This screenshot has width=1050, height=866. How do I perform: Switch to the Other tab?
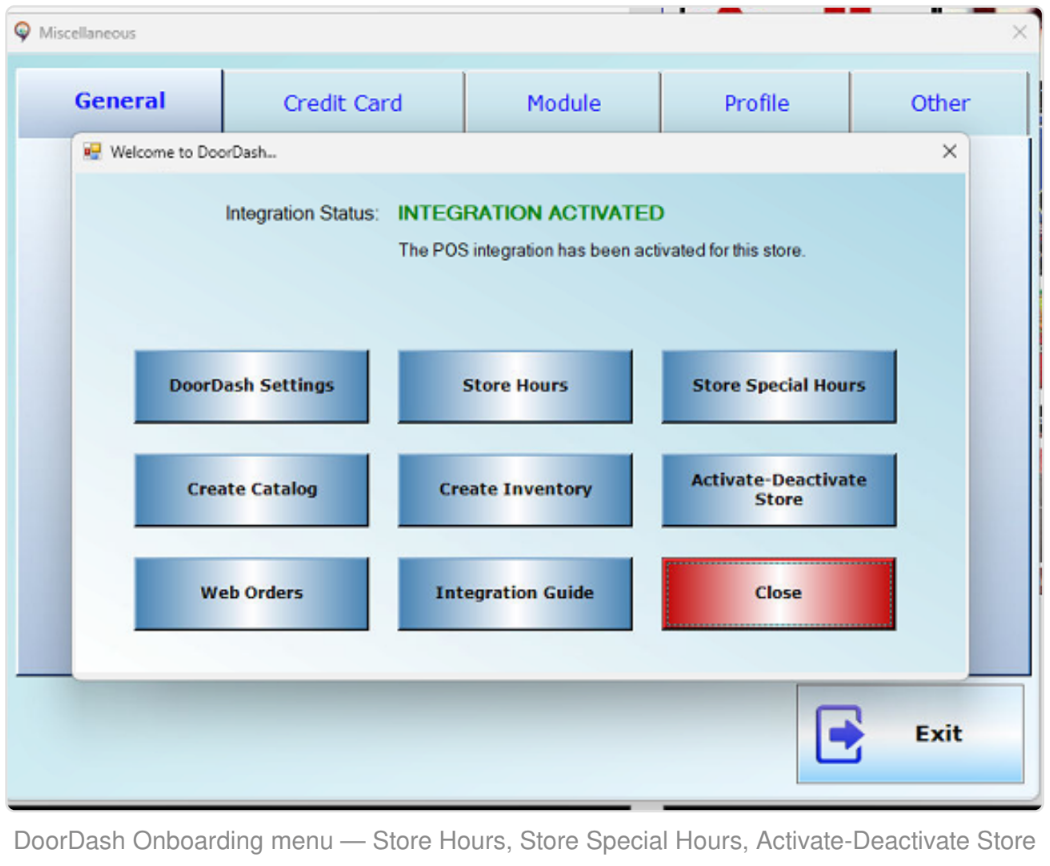click(x=940, y=103)
